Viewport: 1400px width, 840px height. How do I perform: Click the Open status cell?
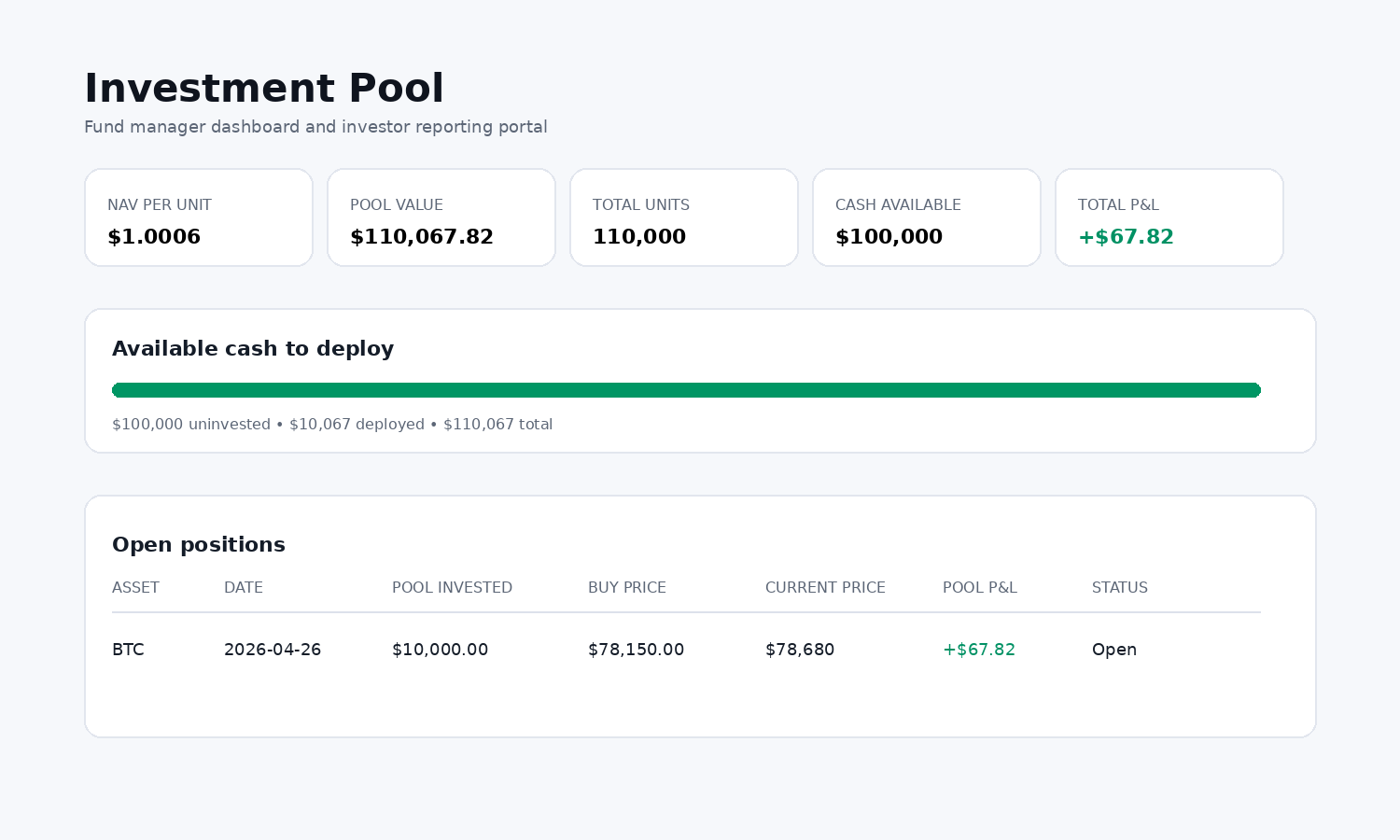tap(1114, 650)
